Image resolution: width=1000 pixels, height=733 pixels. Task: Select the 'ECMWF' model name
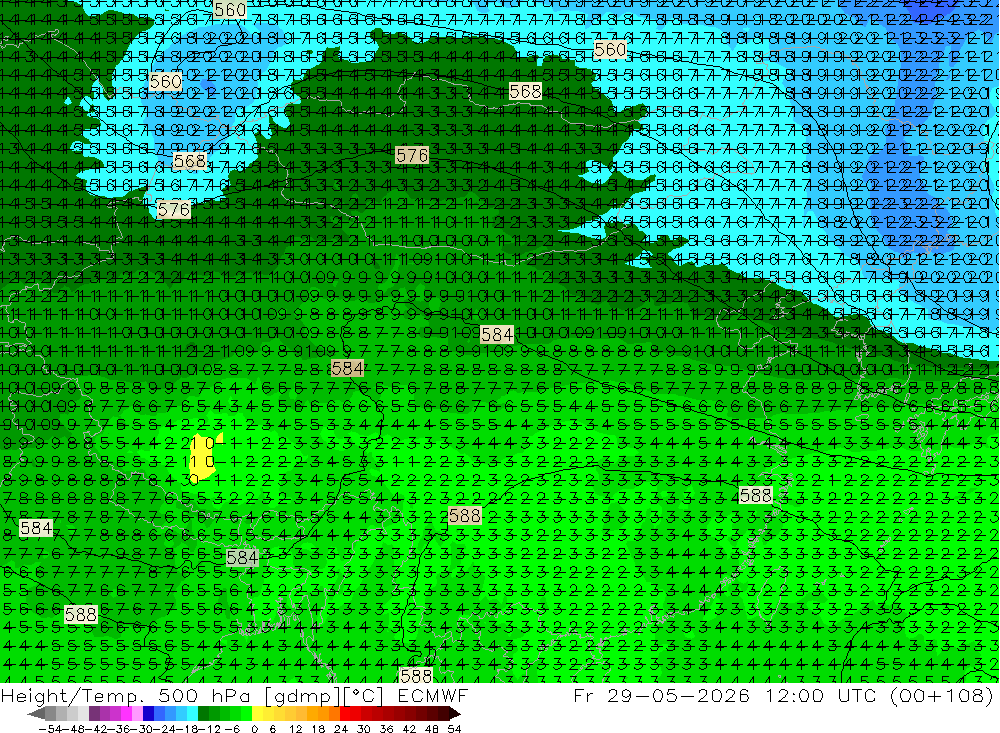[432, 695]
